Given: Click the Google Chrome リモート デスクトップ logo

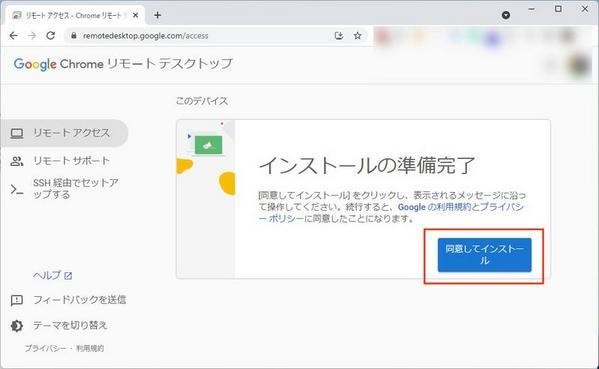Looking at the screenshot, I should [x=123, y=64].
